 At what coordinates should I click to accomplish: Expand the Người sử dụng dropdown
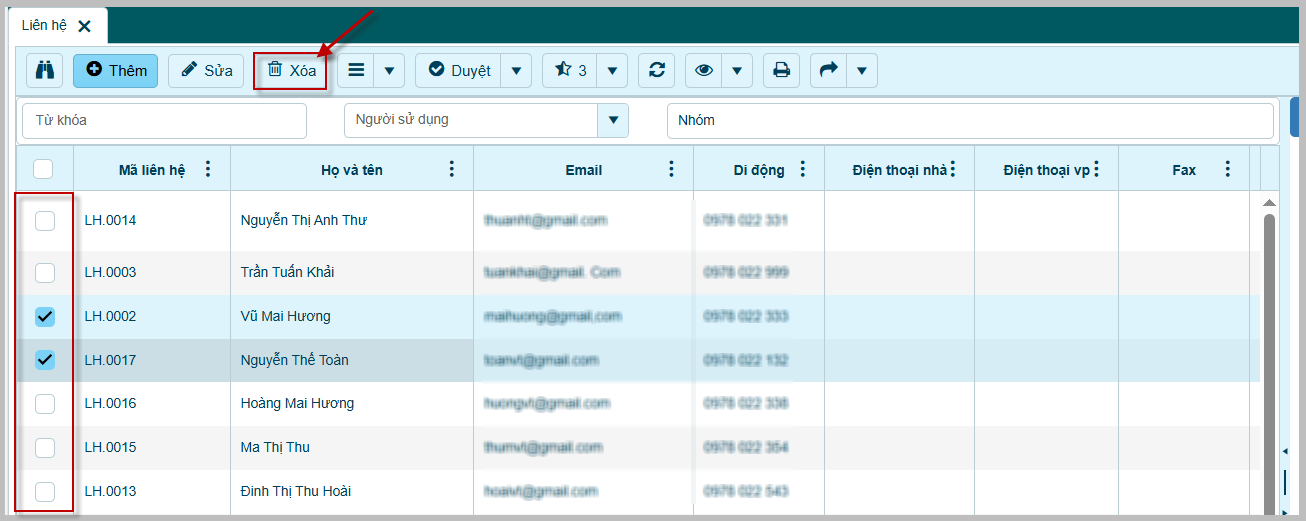613,120
